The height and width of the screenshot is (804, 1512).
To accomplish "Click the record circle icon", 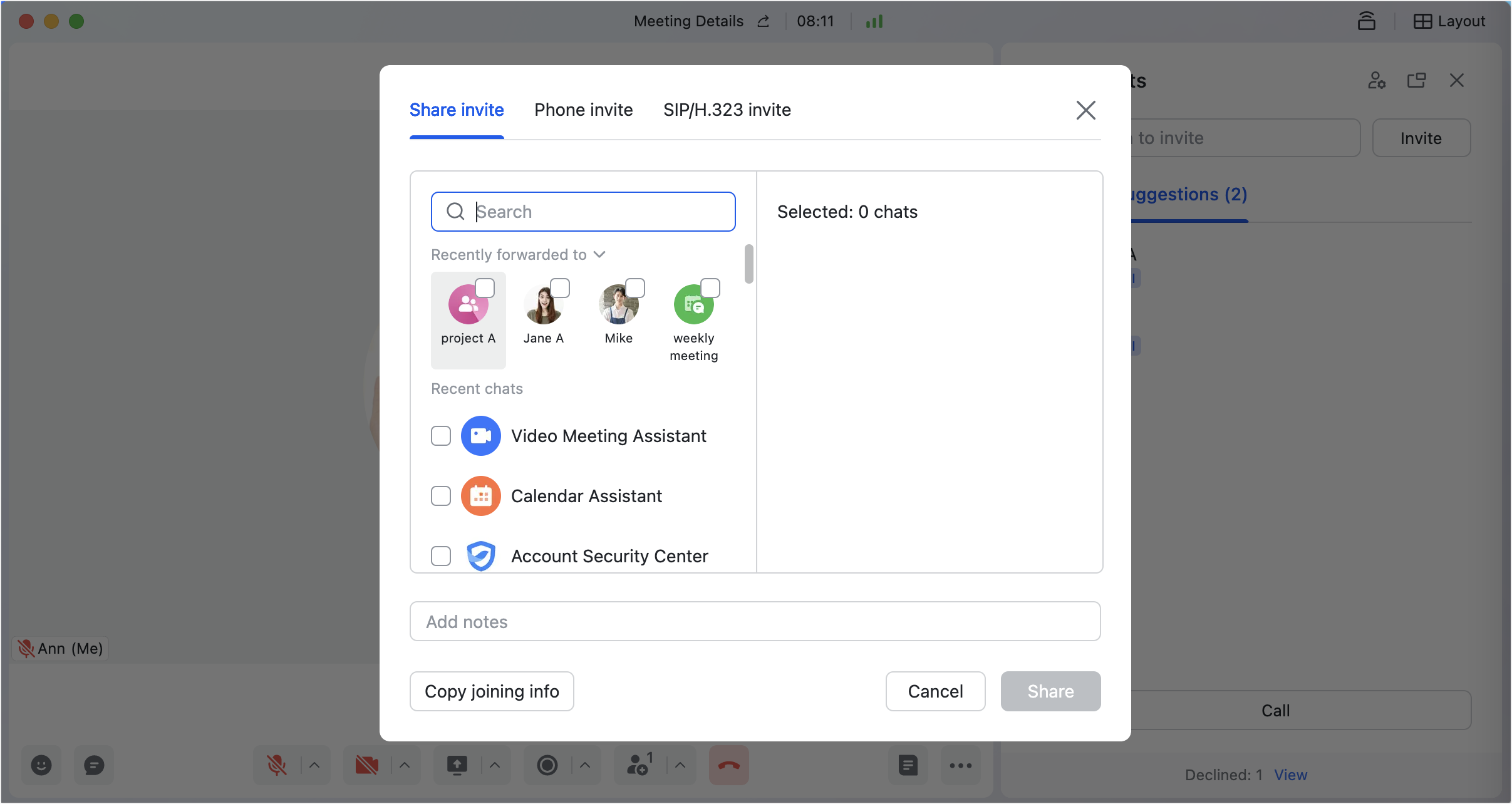I will (x=547, y=765).
